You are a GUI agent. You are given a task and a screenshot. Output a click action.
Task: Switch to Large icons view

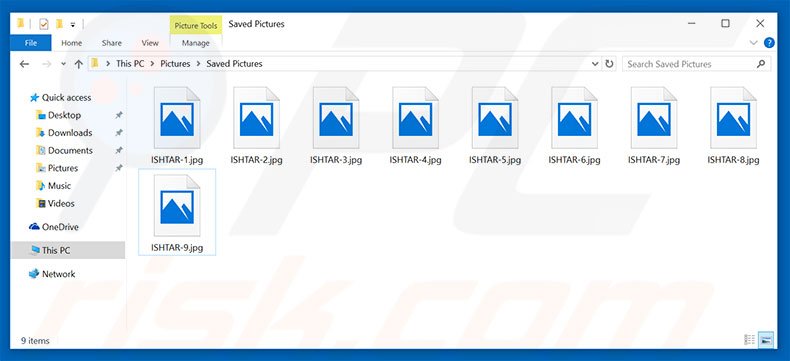pyautogui.click(x=766, y=340)
